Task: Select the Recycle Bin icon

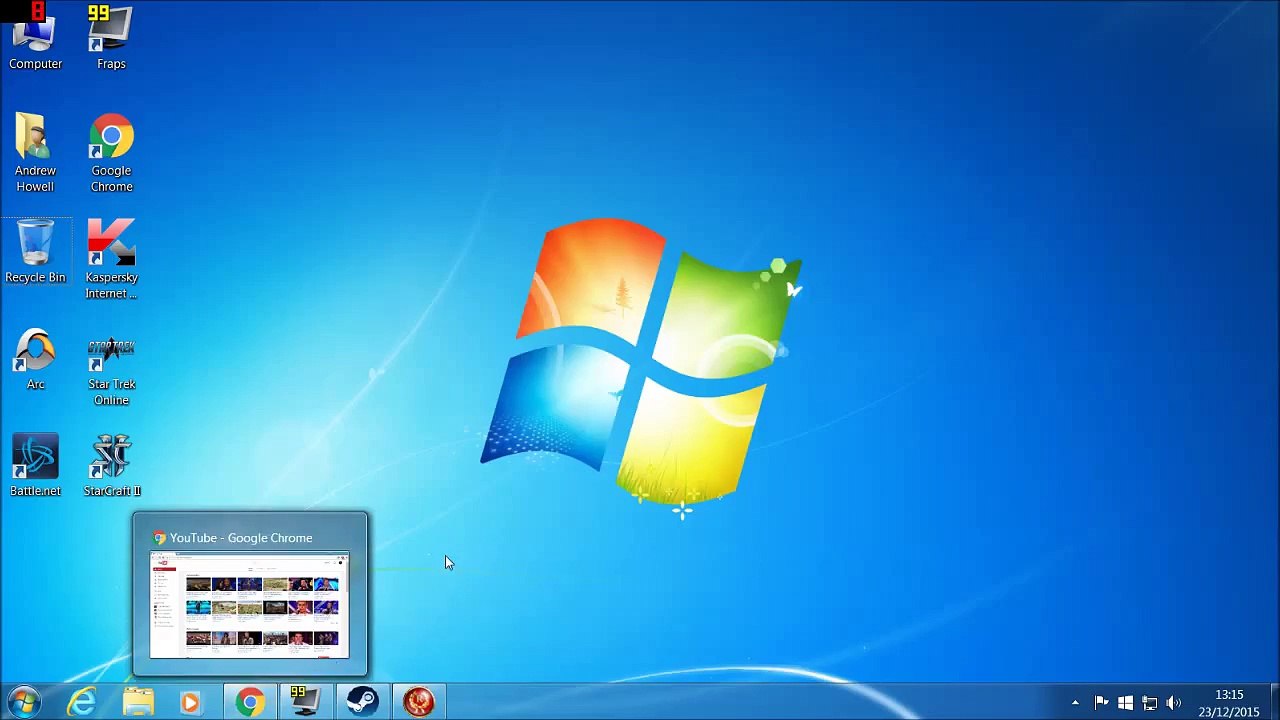Action: [35, 252]
